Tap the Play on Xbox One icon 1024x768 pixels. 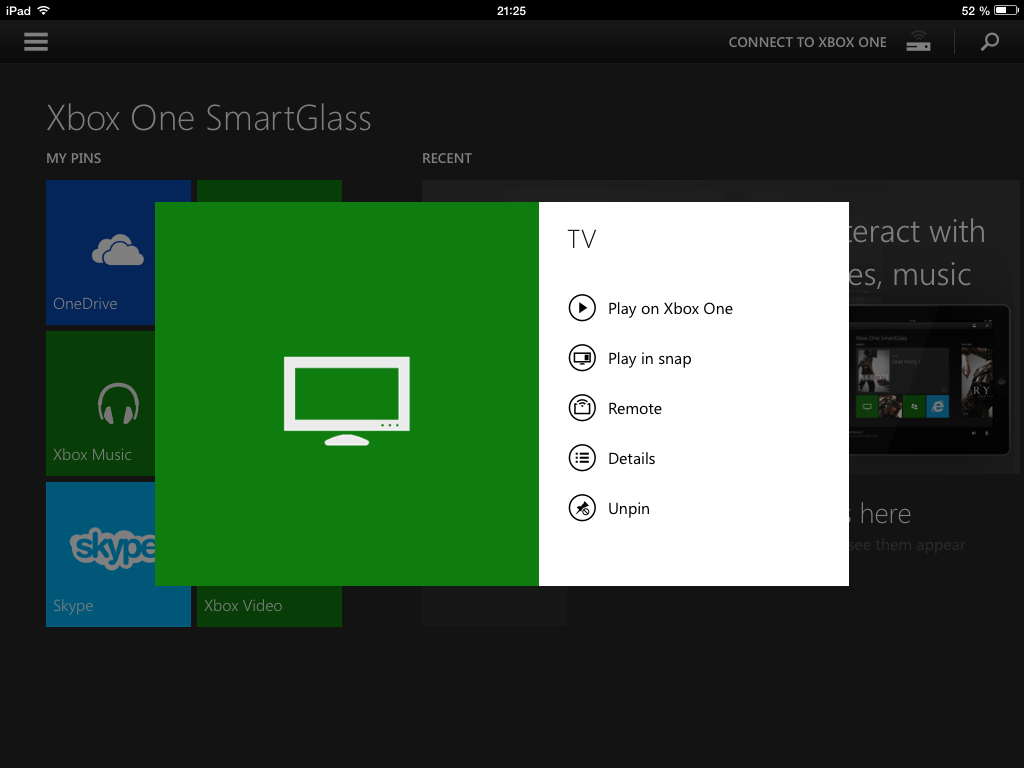582,308
